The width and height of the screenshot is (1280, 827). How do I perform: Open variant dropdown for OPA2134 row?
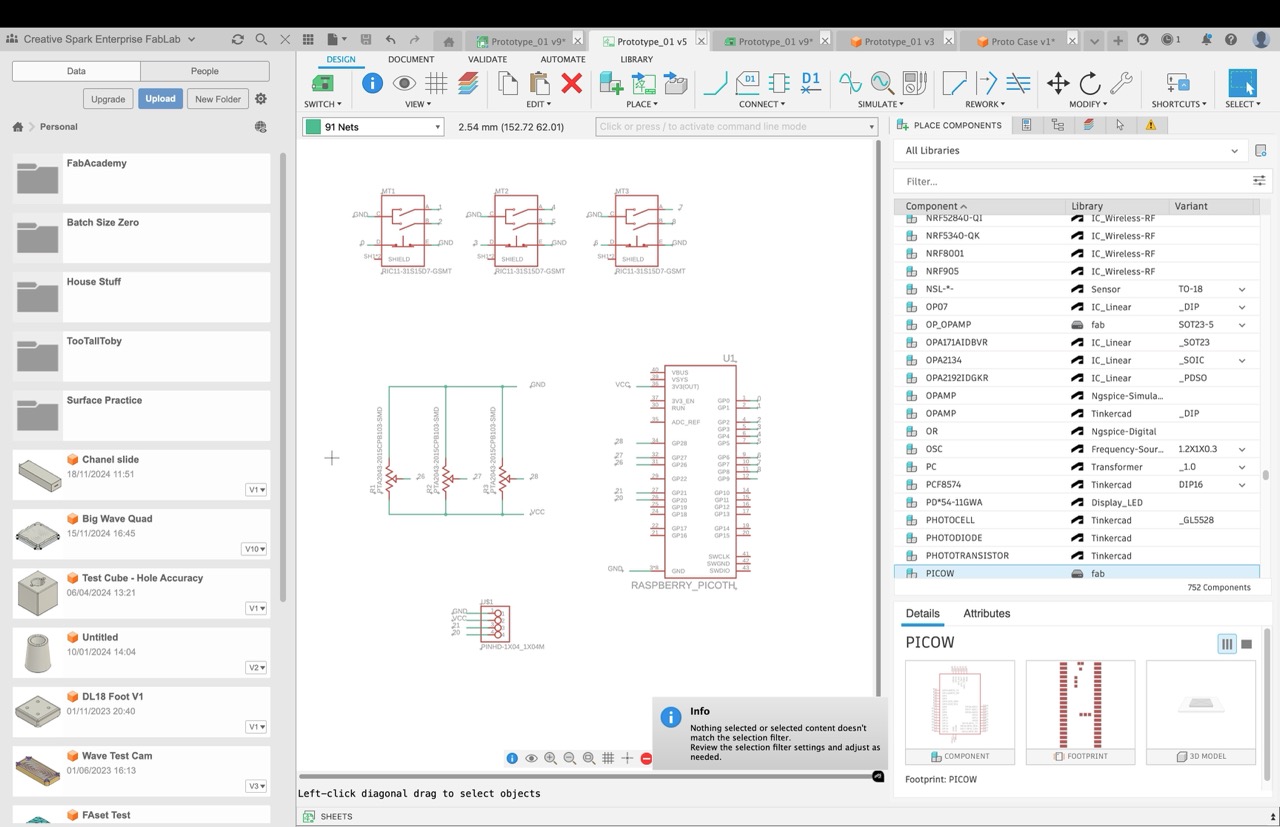pyautogui.click(x=1242, y=360)
